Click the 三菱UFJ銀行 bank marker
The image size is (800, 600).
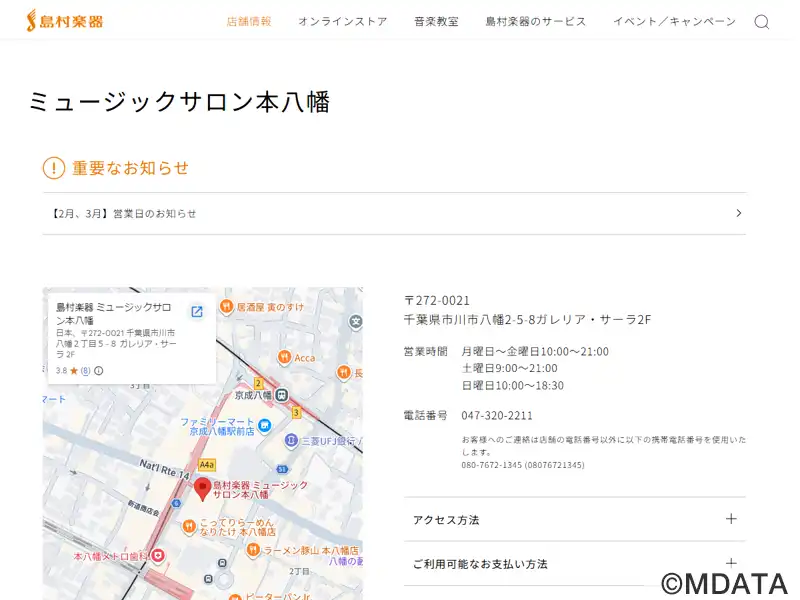pos(291,440)
